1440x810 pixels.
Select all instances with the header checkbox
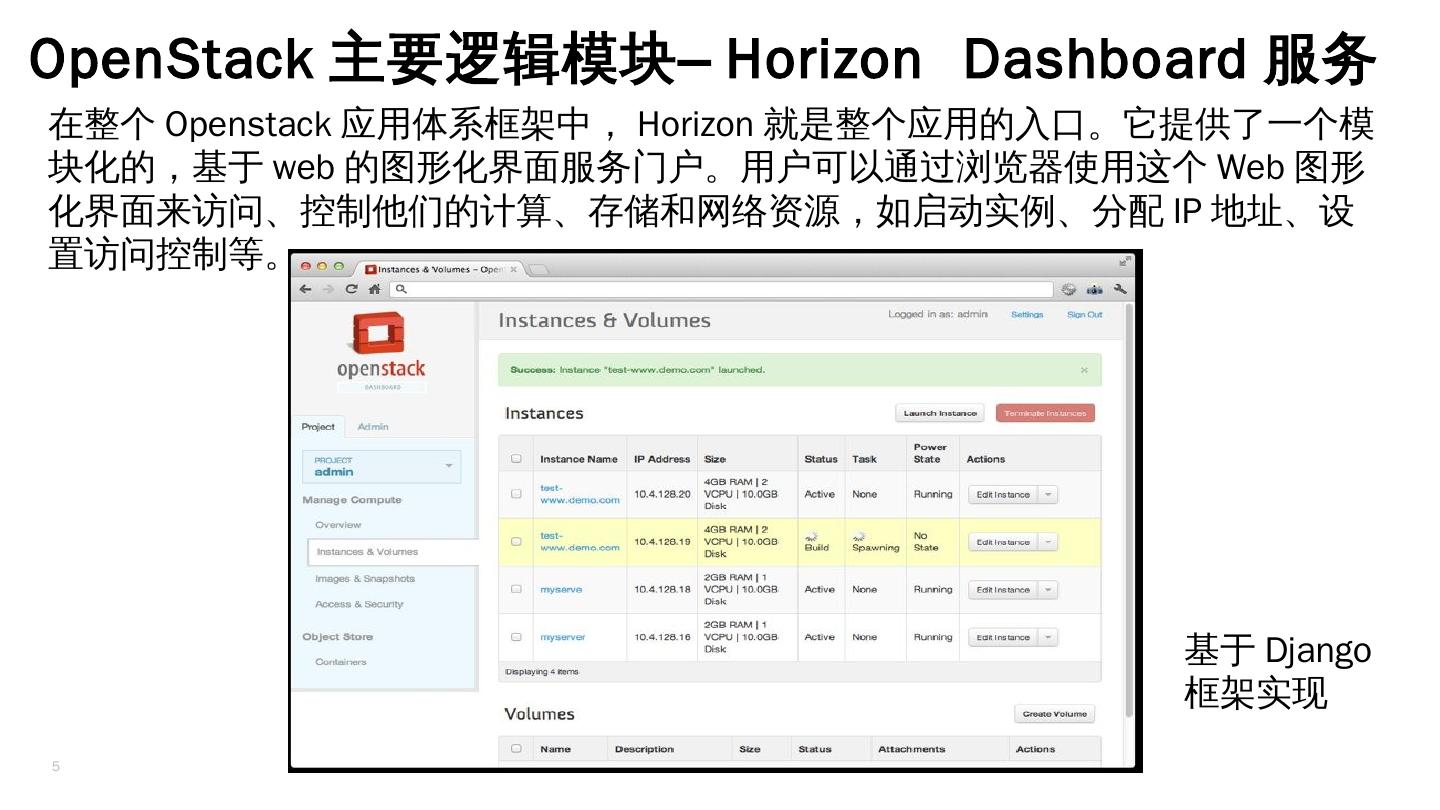click(x=516, y=459)
